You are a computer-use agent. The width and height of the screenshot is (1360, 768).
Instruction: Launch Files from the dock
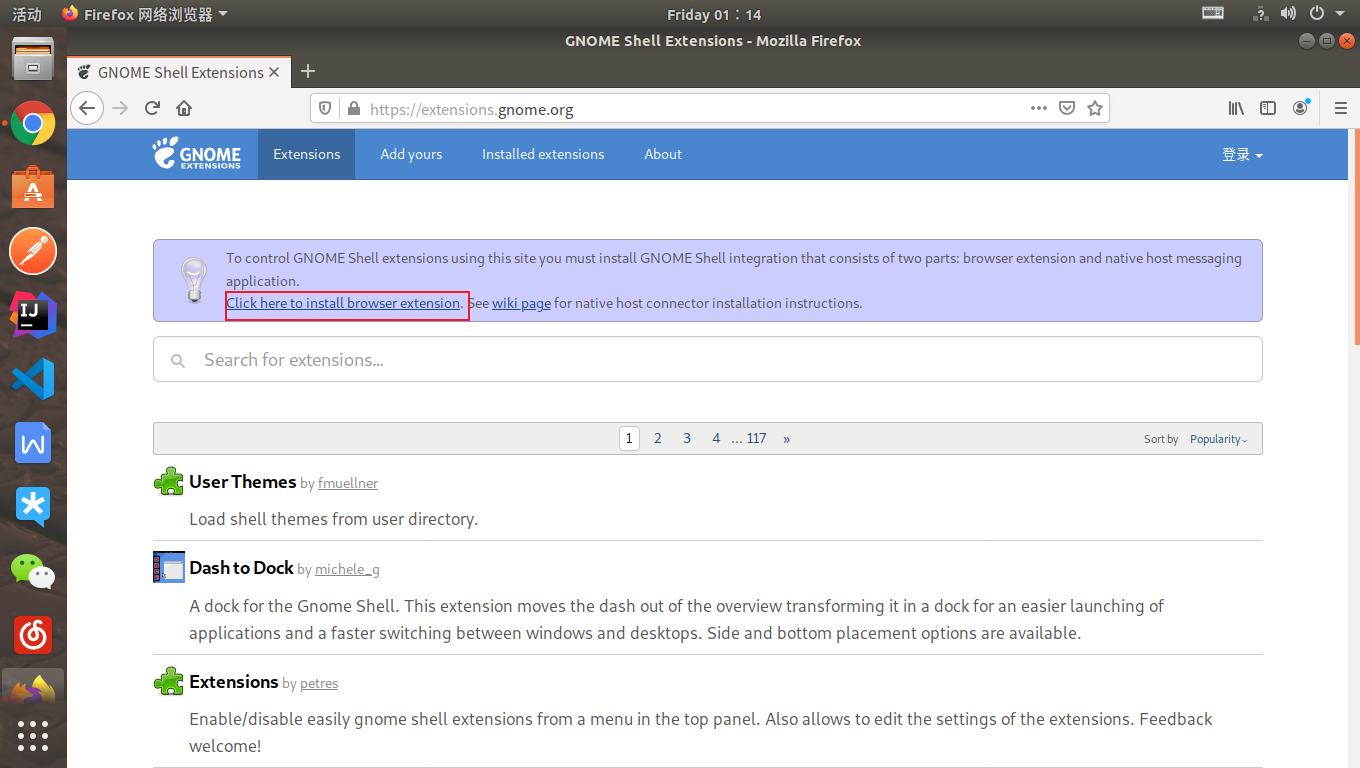click(x=33, y=60)
